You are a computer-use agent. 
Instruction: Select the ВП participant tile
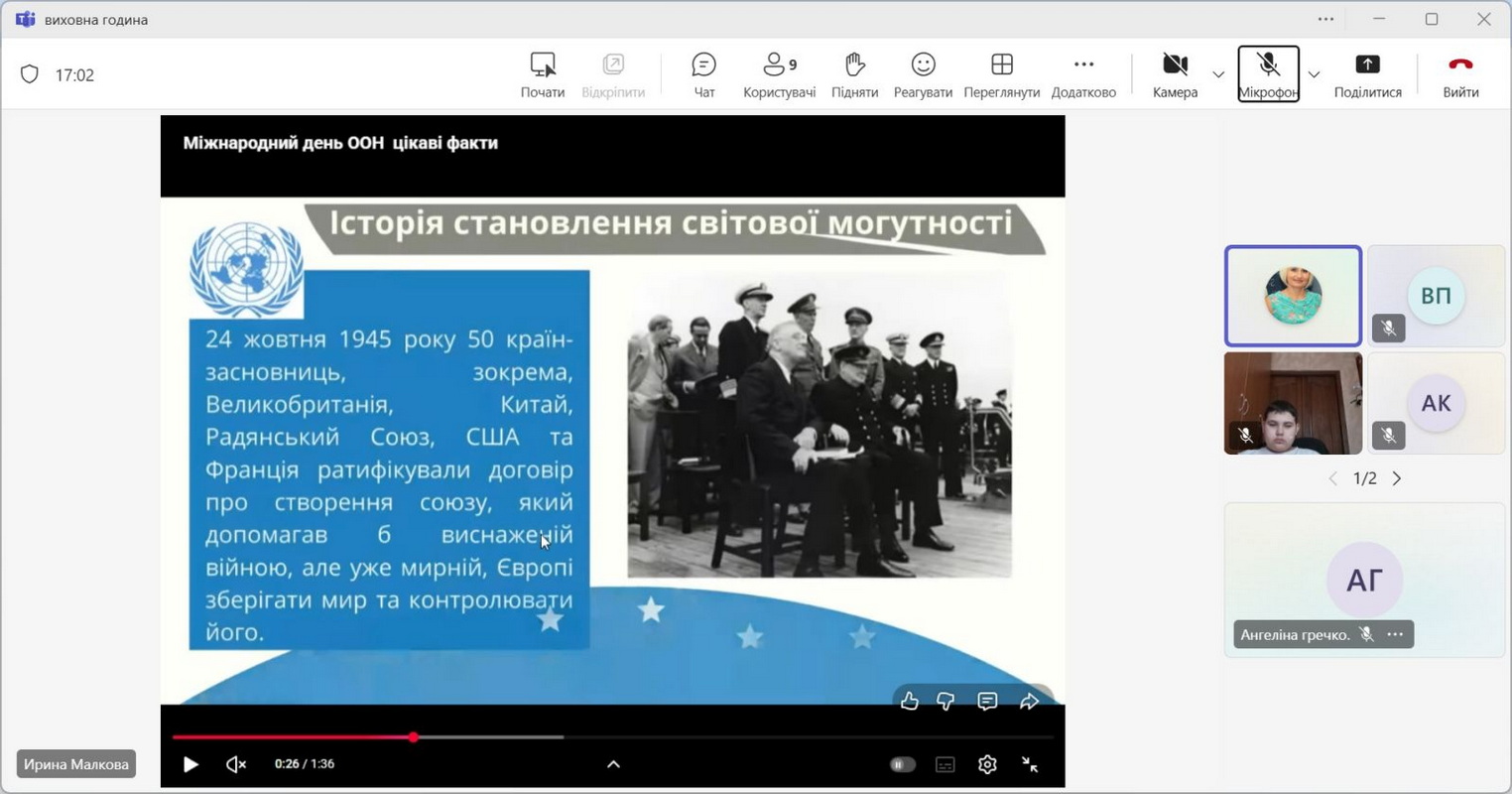click(1436, 296)
